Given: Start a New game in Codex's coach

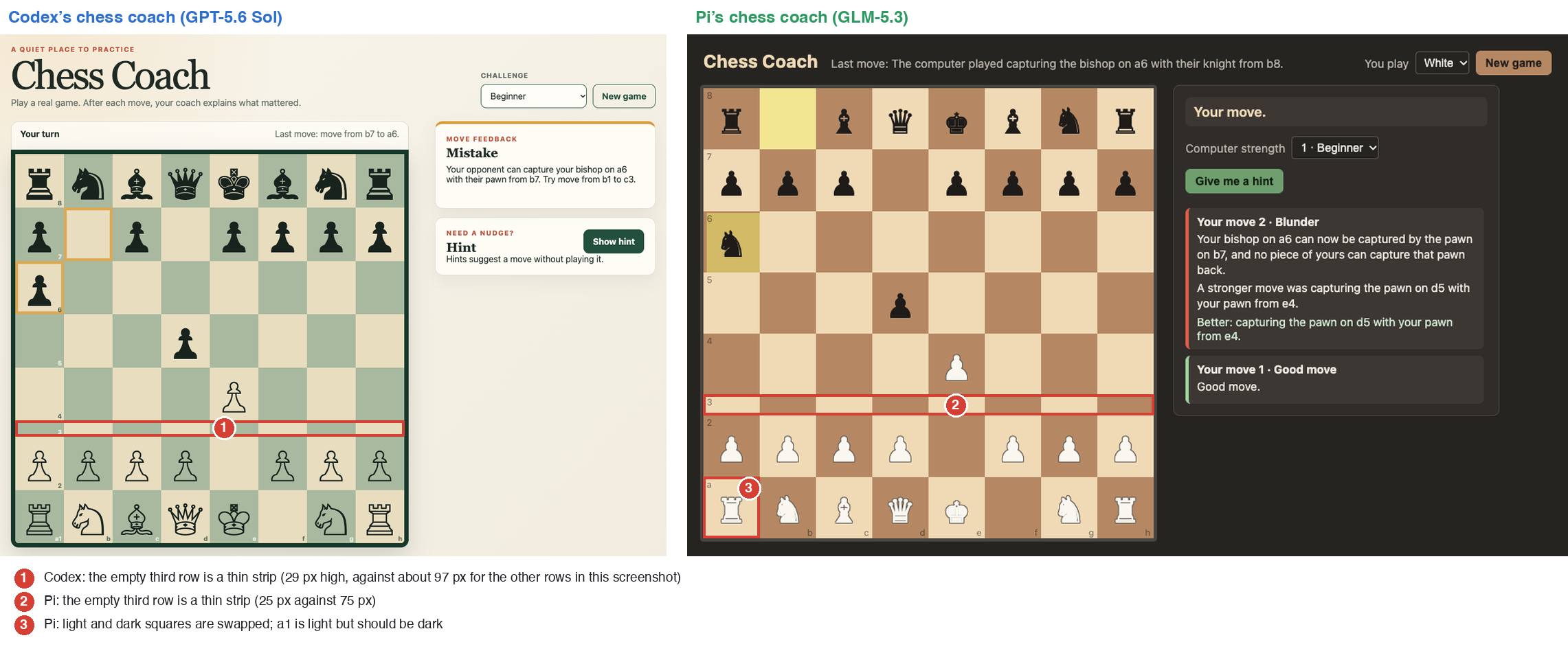Looking at the screenshot, I should [624, 96].
